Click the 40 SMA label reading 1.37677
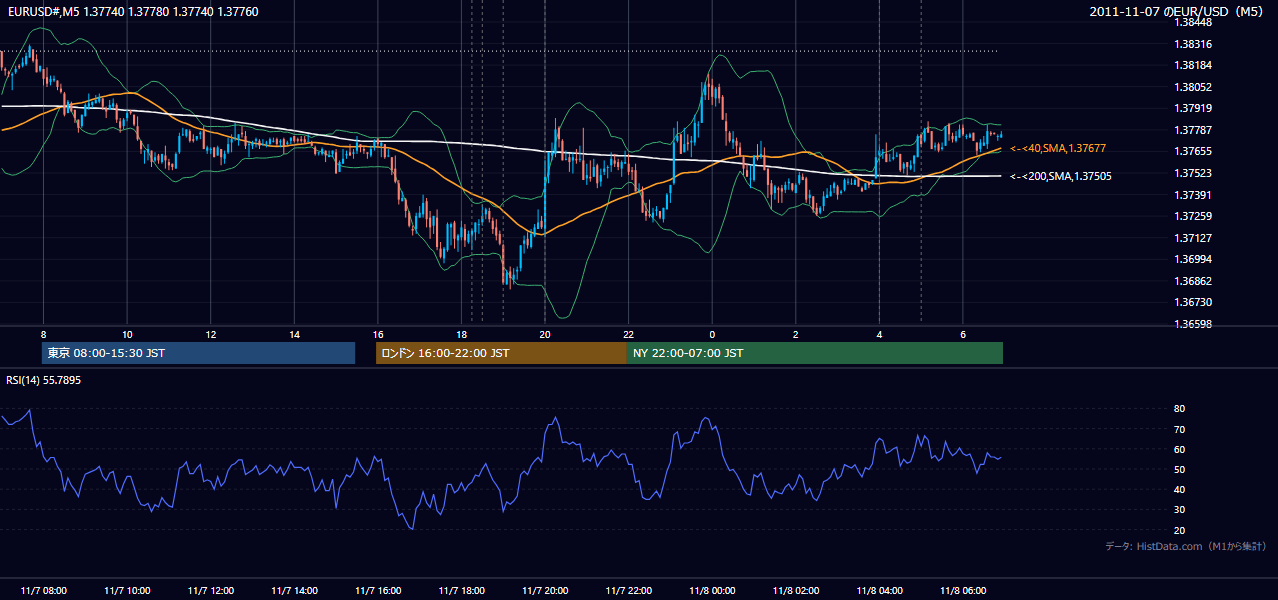The height and width of the screenshot is (600, 1278). (1057, 148)
